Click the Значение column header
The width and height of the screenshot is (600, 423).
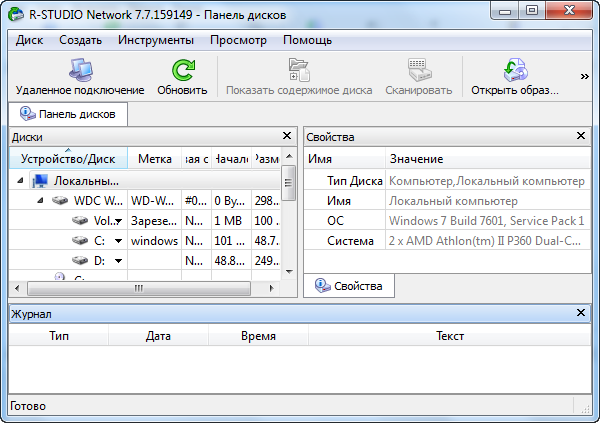[488, 158]
